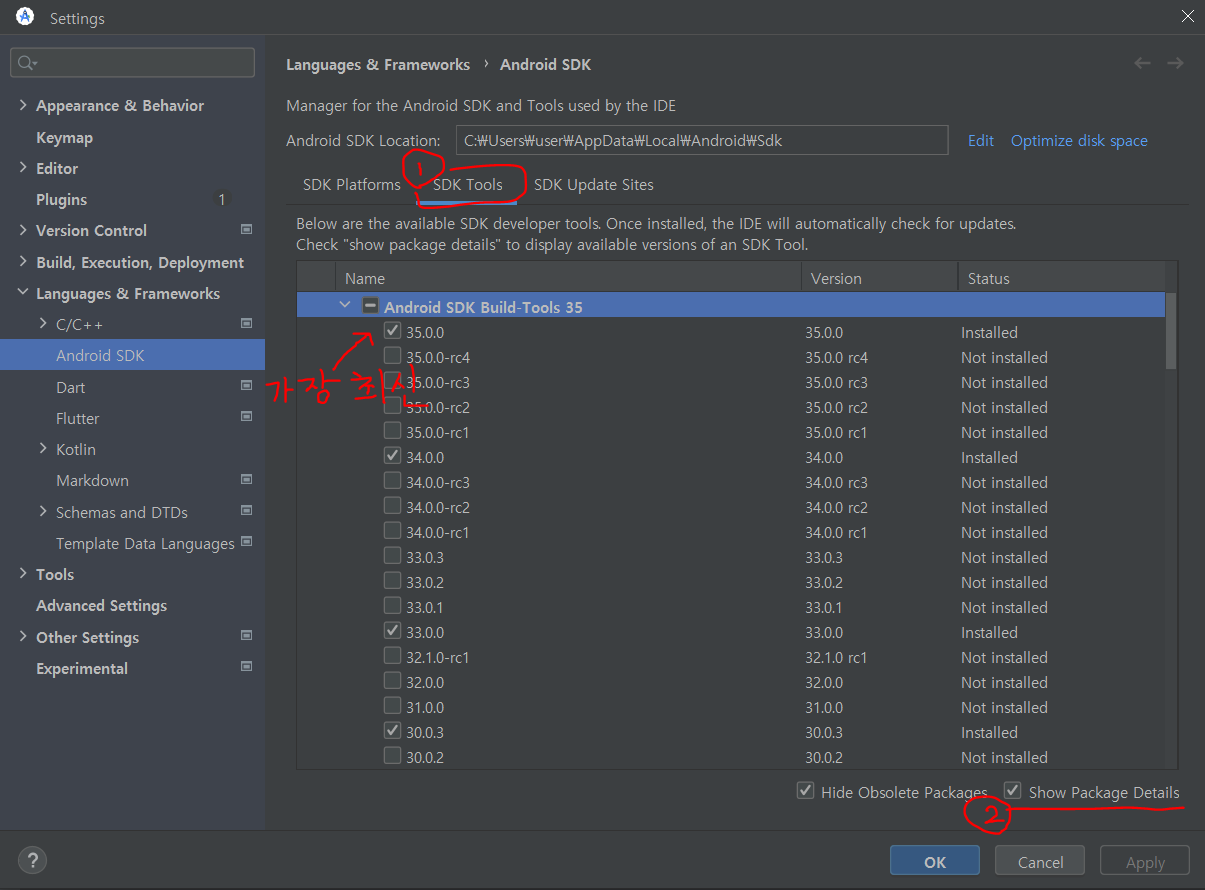Collapse Languages & Frameworks section
The width and height of the screenshot is (1205, 890).
click(x=23, y=293)
